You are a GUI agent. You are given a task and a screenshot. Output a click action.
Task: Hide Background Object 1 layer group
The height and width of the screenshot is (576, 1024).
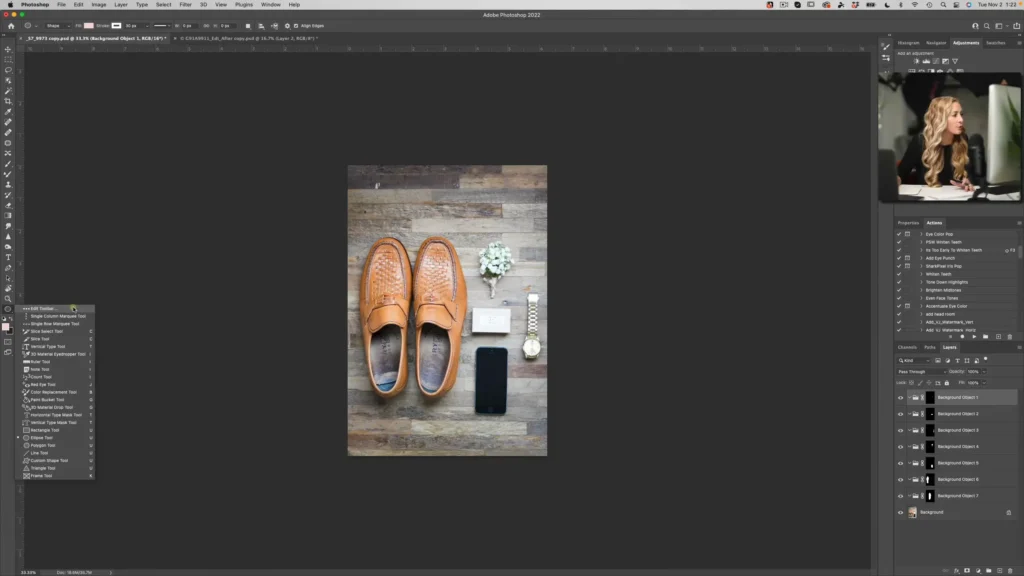click(901, 398)
